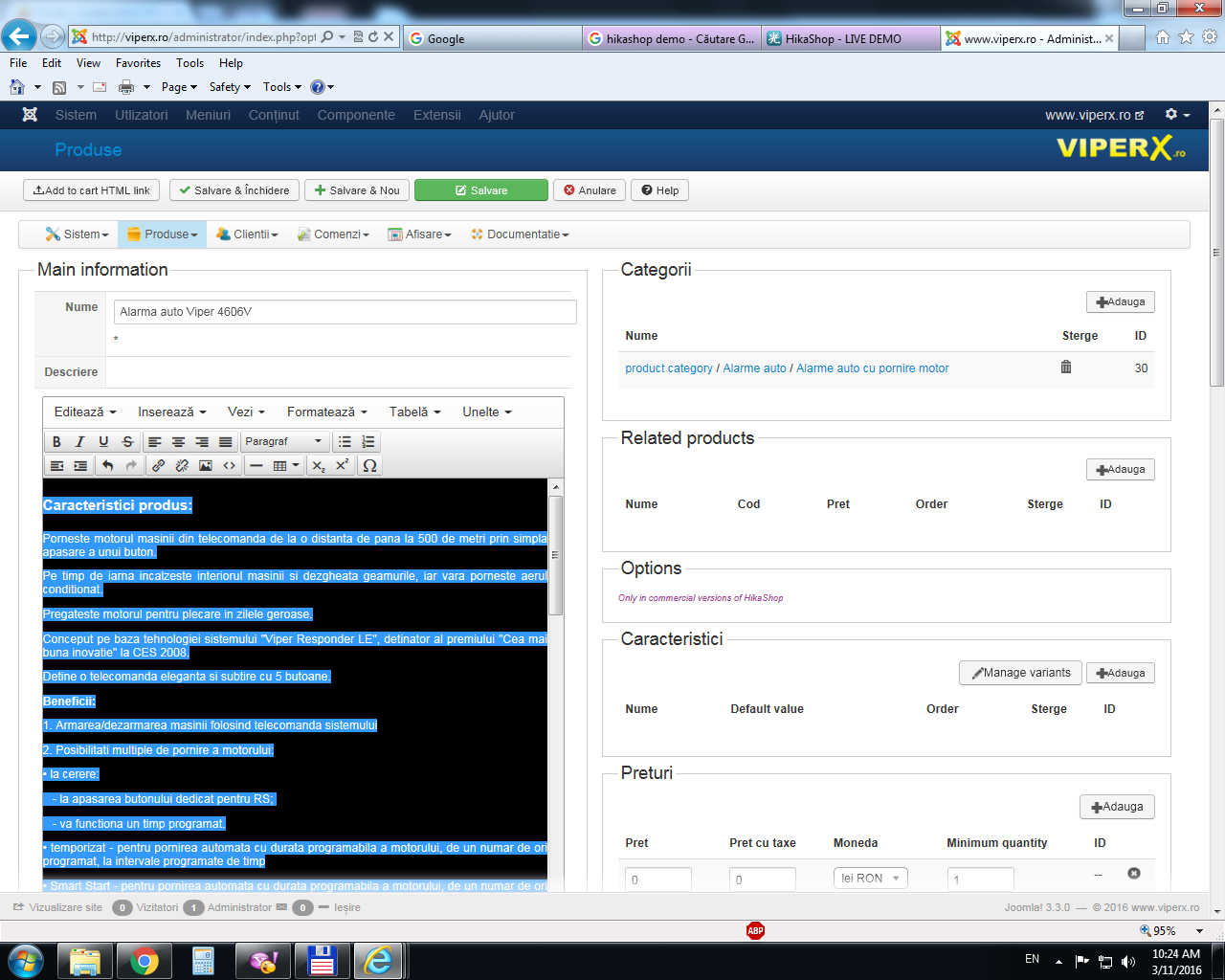Open the Vizualizare site link in the footer
The height and width of the screenshot is (980, 1225).
[57, 907]
